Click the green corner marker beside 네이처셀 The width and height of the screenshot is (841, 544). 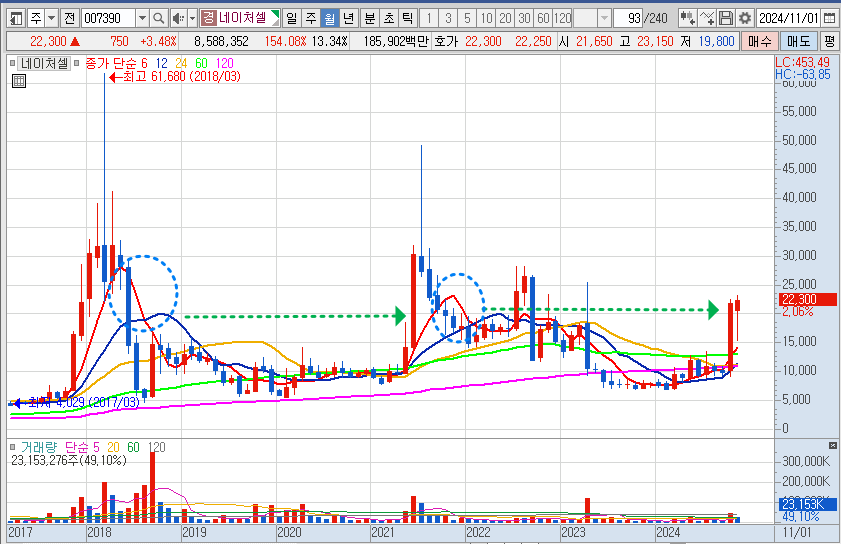tap(275, 14)
